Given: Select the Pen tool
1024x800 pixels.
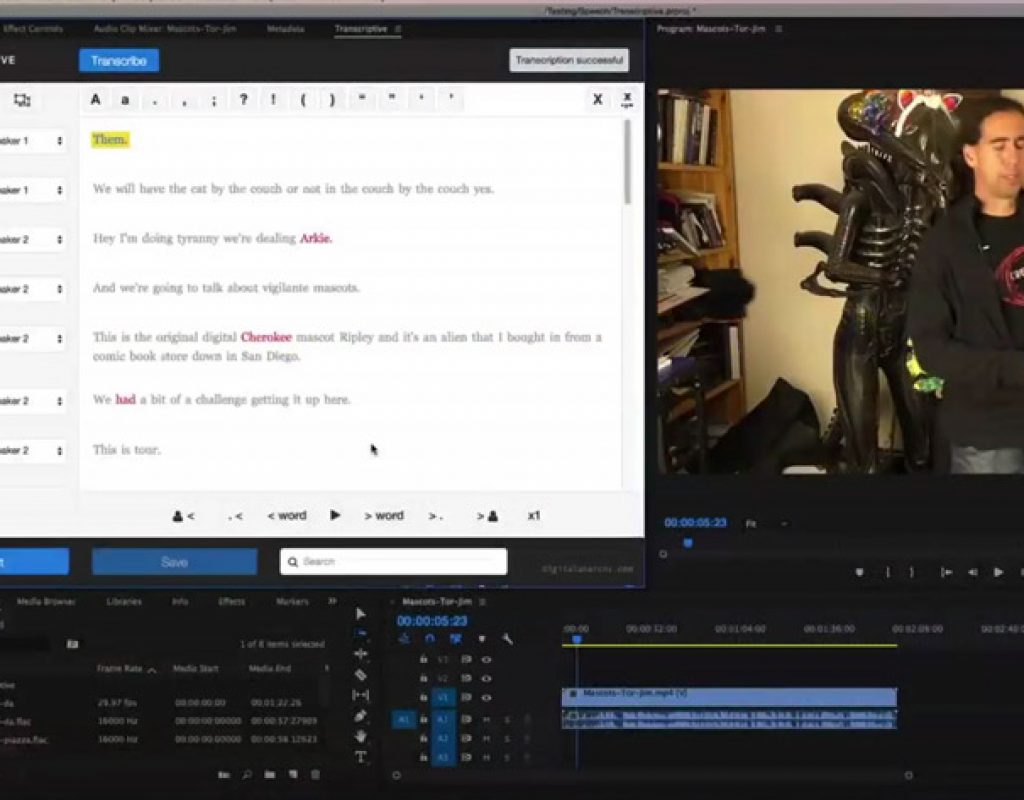Looking at the screenshot, I should pos(360,716).
